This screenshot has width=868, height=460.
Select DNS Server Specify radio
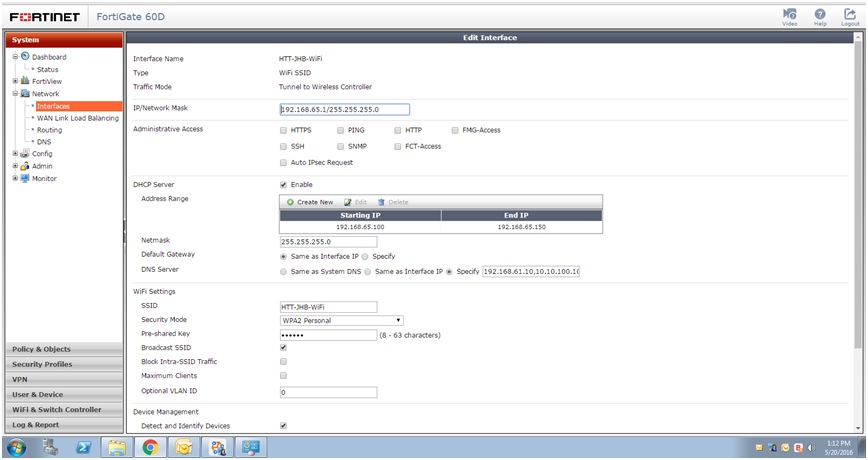[449, 271]
